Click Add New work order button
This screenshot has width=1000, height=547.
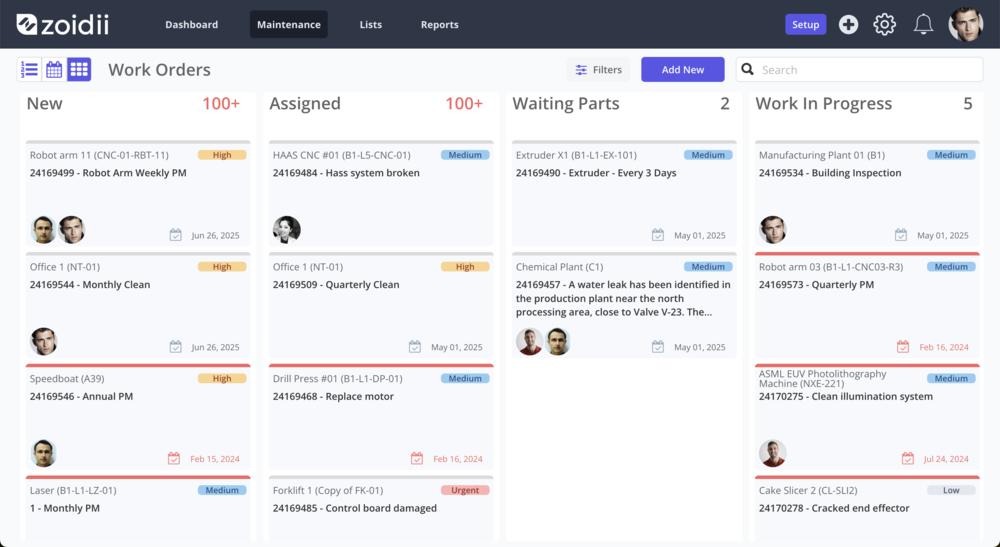tap(682, 69)
